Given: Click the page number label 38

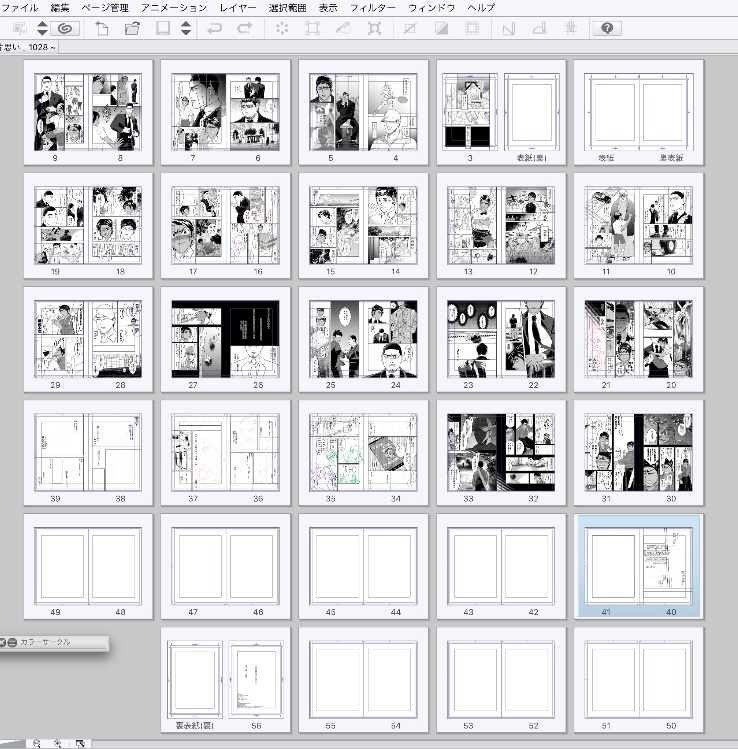Looking at the screenshot, I should pyautogui.click(x=120, y=499).
